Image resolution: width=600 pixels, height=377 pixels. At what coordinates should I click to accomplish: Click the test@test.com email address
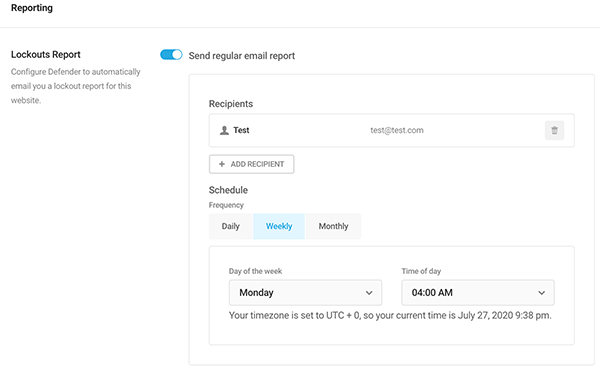397,130
